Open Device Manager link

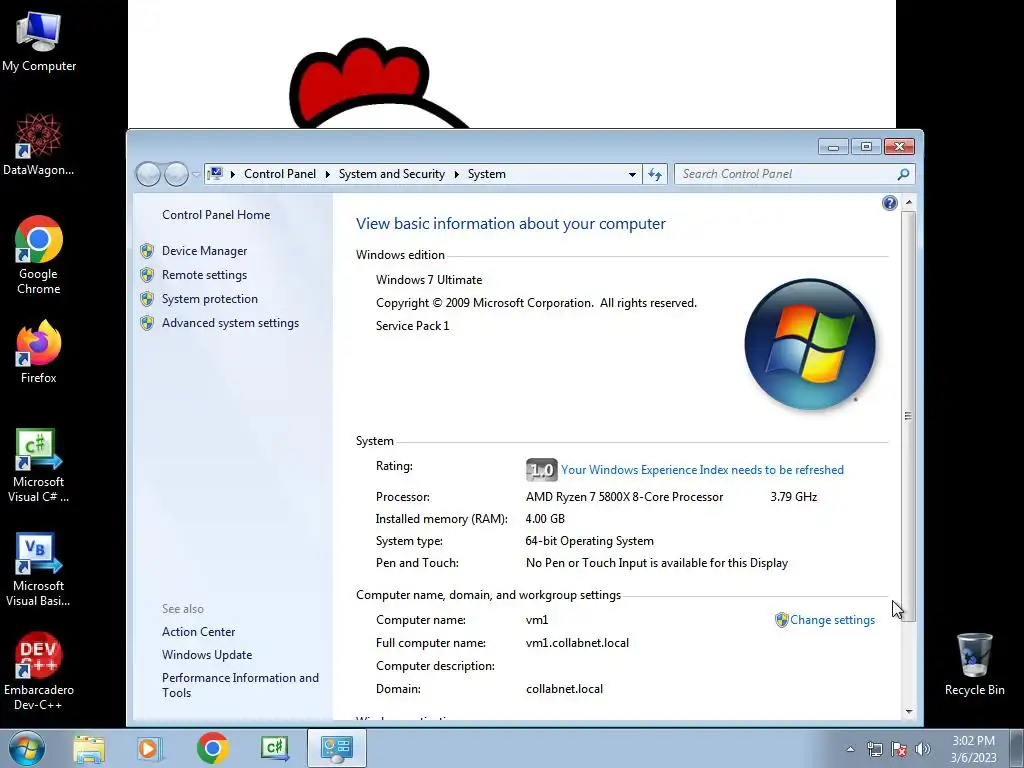(204, 251)
